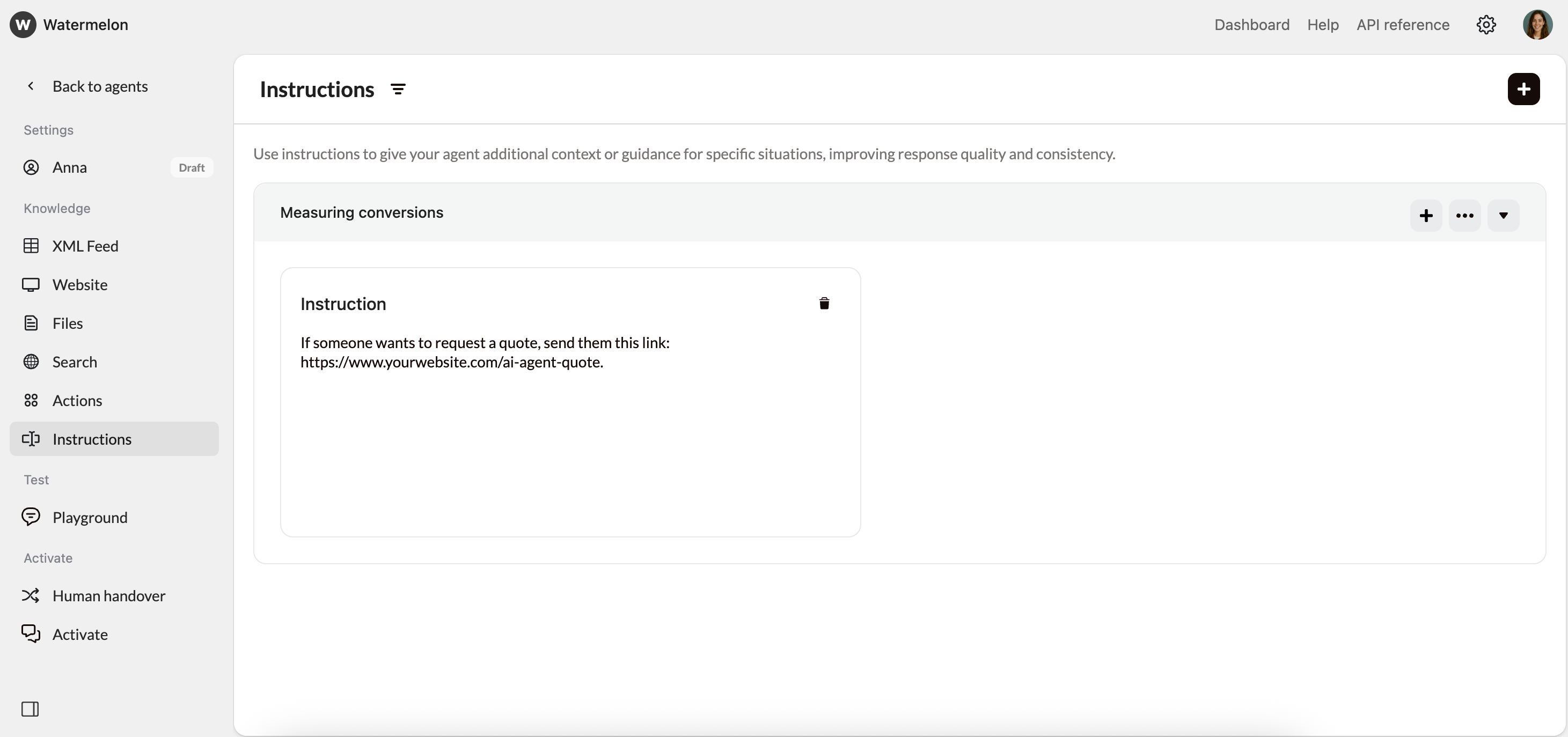Collapse the sidebar panel
The height and width of the screenshot is (737, 1568).
click(x=31, y=709)
